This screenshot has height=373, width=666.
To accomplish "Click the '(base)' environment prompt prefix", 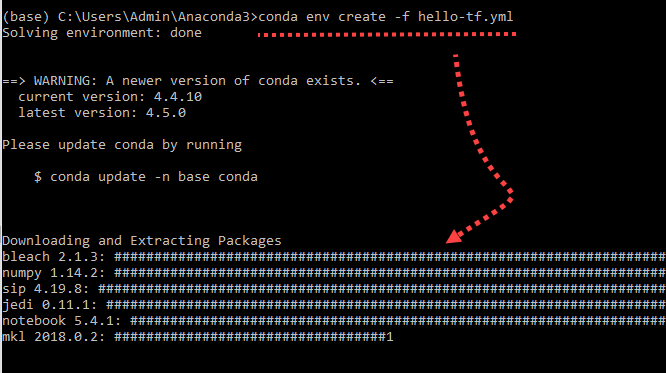I will pyautogui.click(x=26, y=17).
